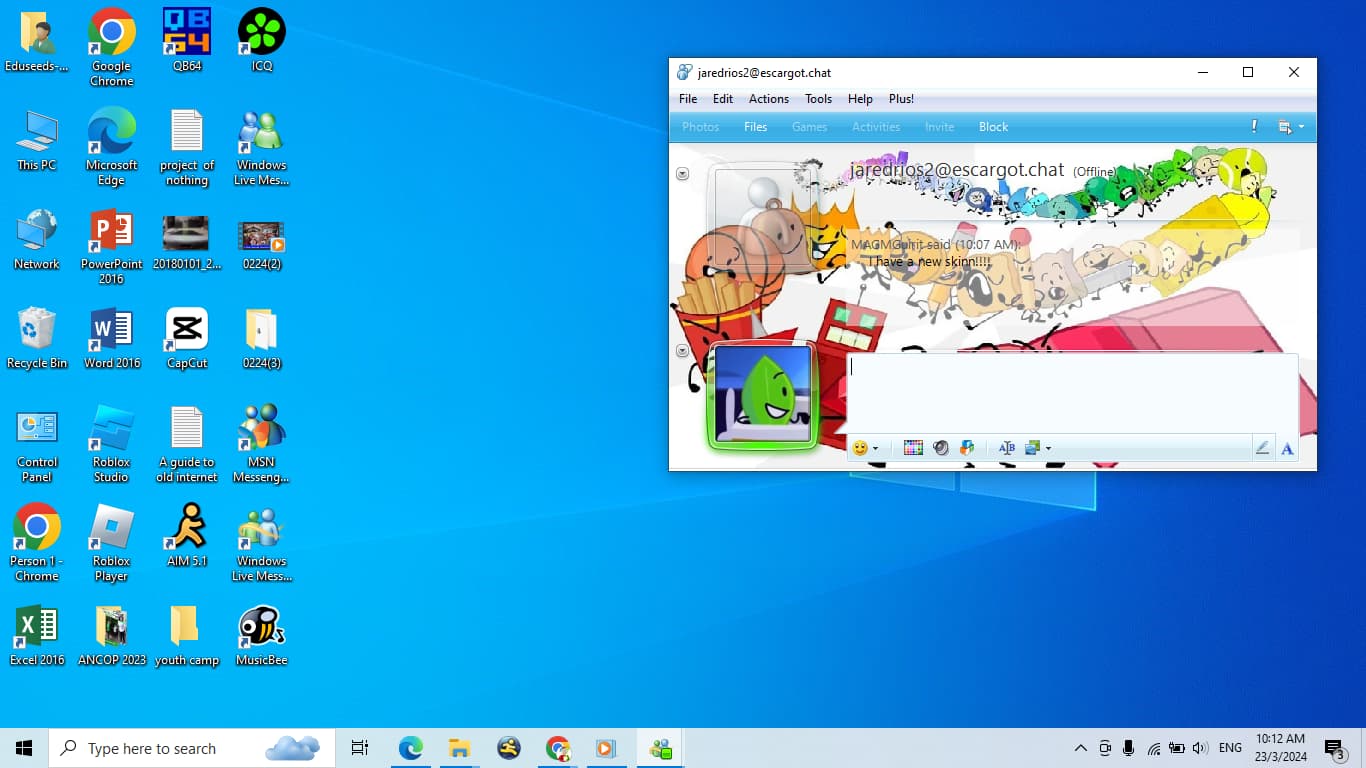The width and height of the screenshot is (1366, 768).
Task: Click your green leaf display picture
Action: [763, 395]
